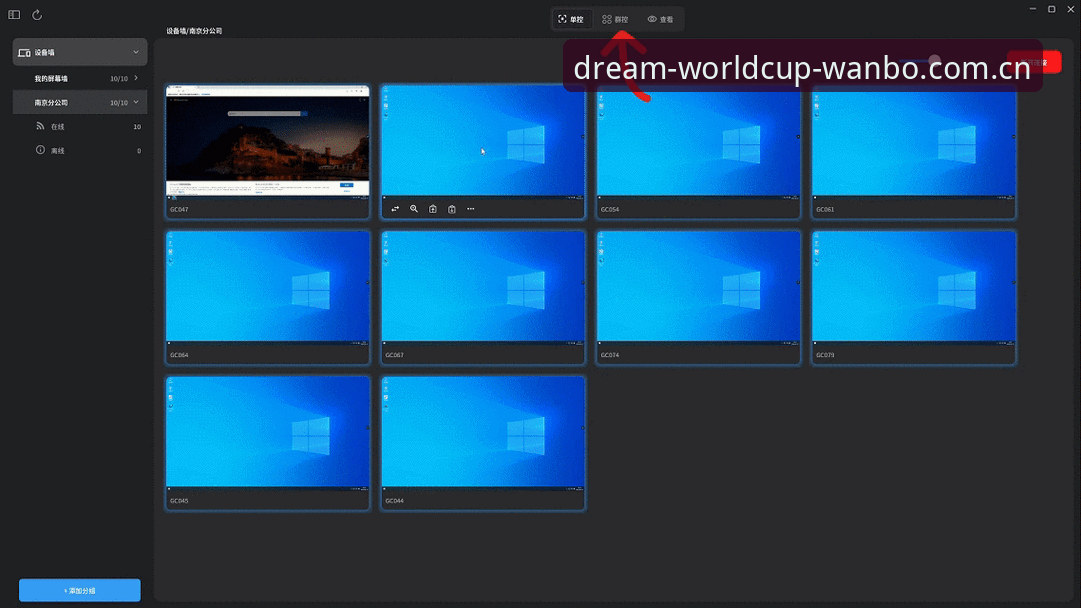Open the hovered screen showing action toolbar
Screen dimensions: 1081x608
click(483, 142)
